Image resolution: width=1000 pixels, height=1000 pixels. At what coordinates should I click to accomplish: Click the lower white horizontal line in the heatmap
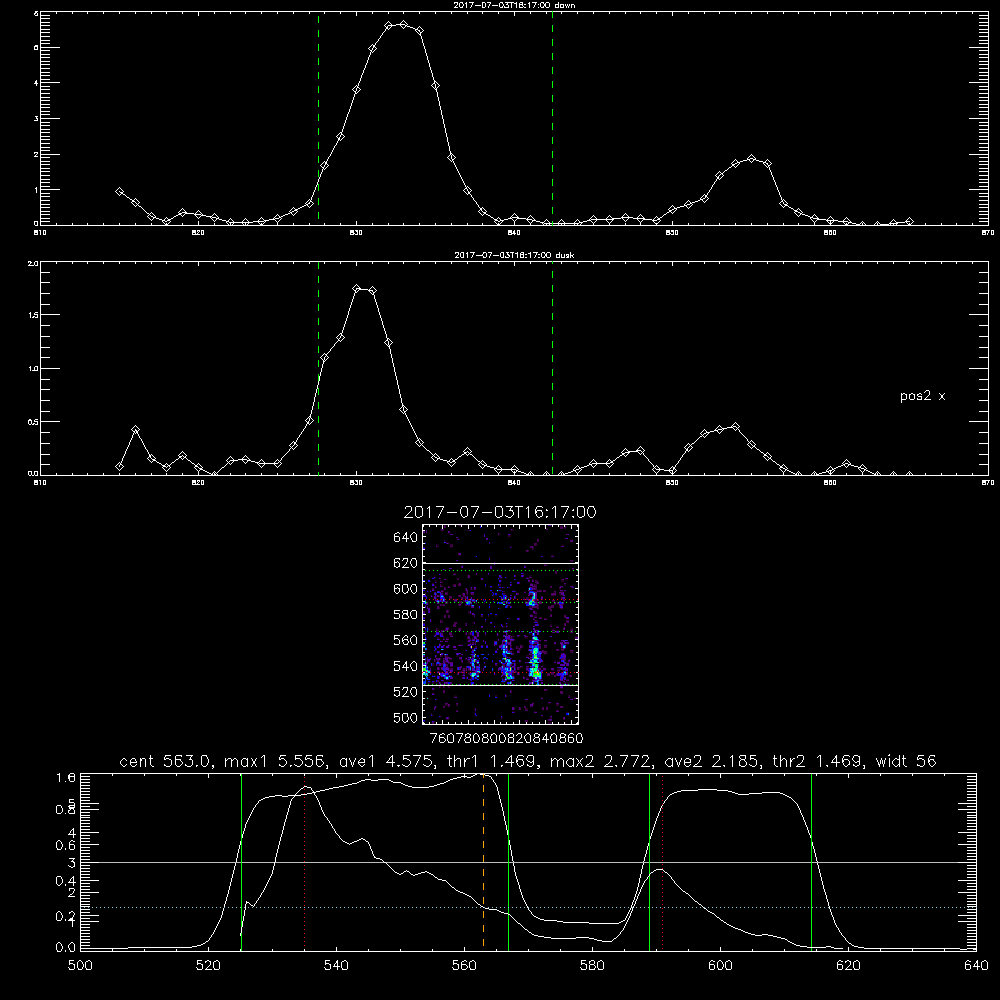[x=500, y=685]
